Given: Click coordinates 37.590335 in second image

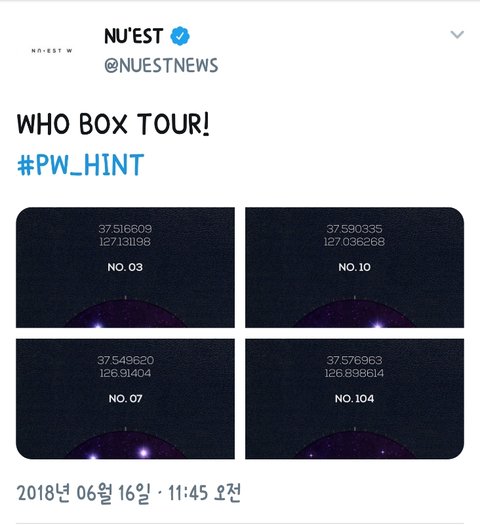Looking at the screenshot, I should coord(354,229).
